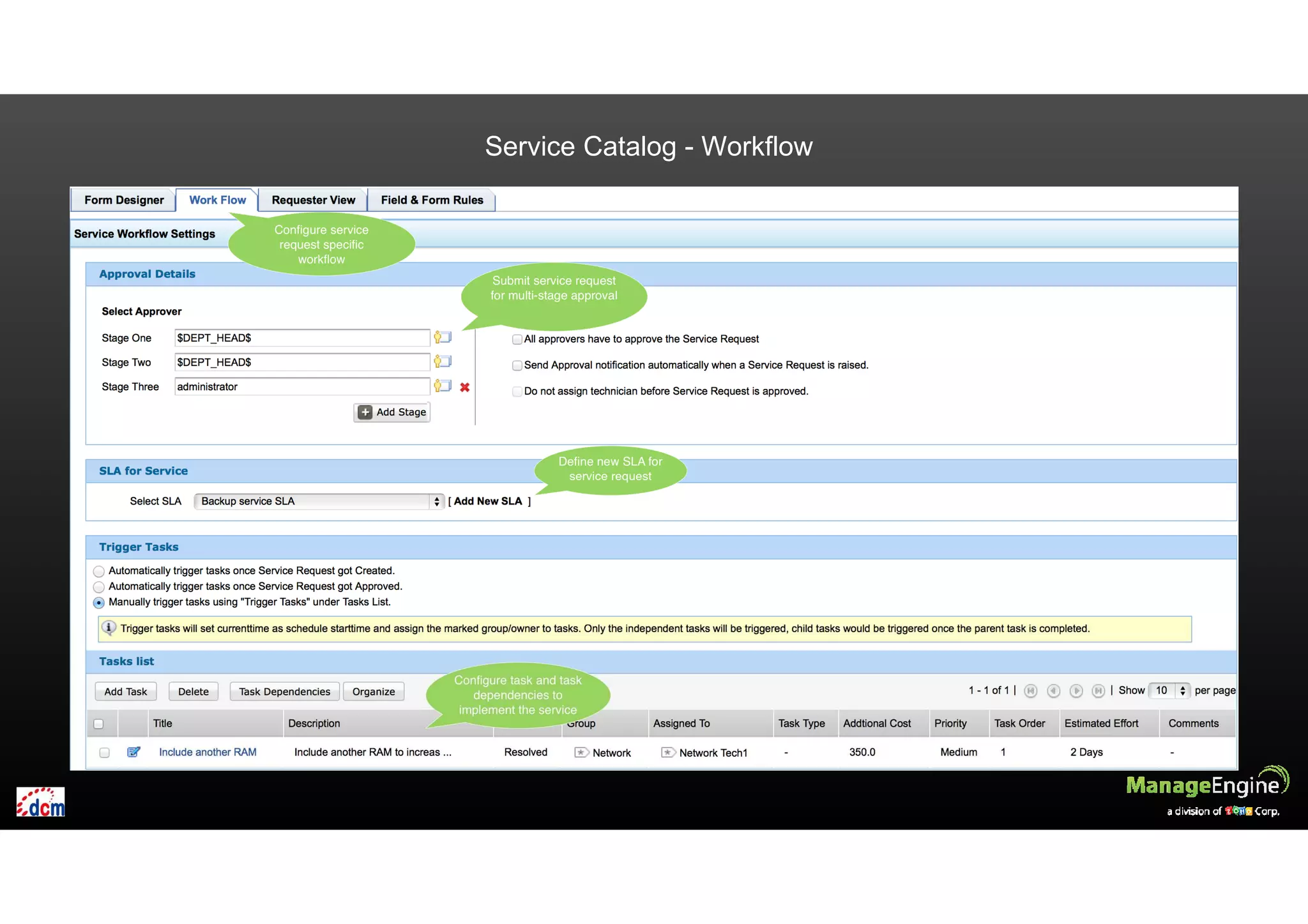Go to first page of tasks list

coord(1030,691)
